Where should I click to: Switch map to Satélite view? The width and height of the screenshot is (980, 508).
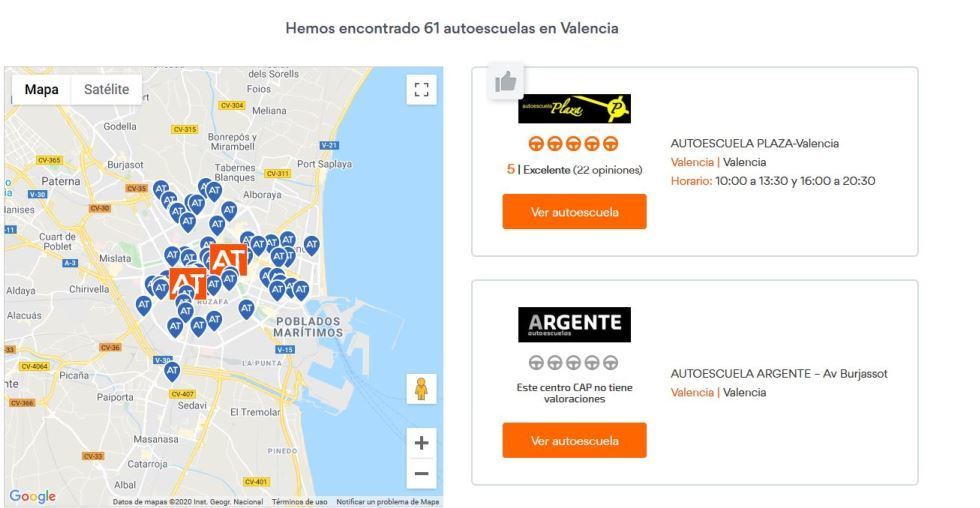pyautogui.click(x=106, y=89)
